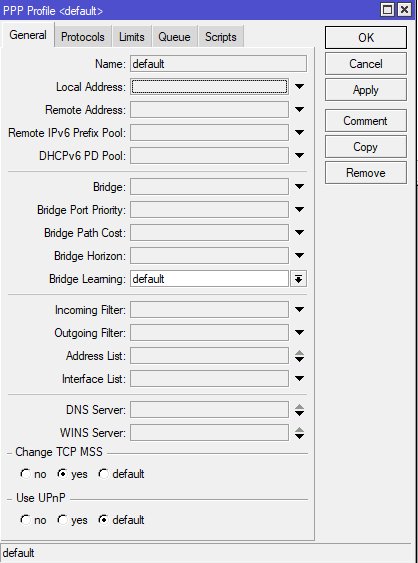
Task: Expand the DHCPv6 PD Pool arrow
Action: (299, 155)
